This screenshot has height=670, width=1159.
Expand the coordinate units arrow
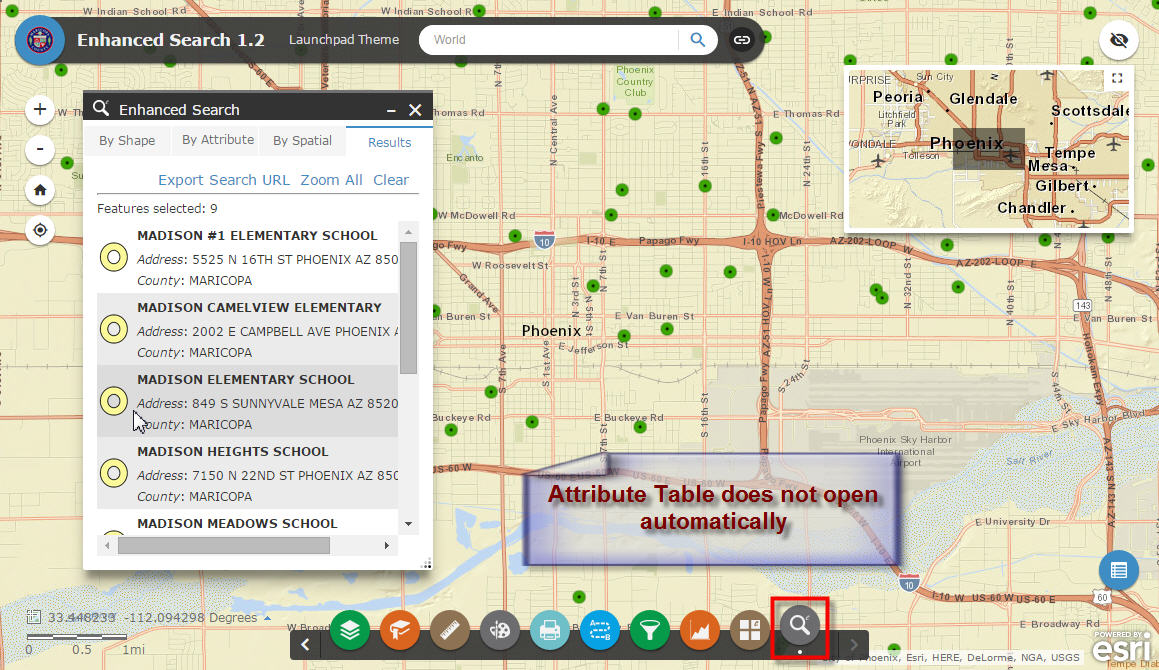tap(268, 617)
